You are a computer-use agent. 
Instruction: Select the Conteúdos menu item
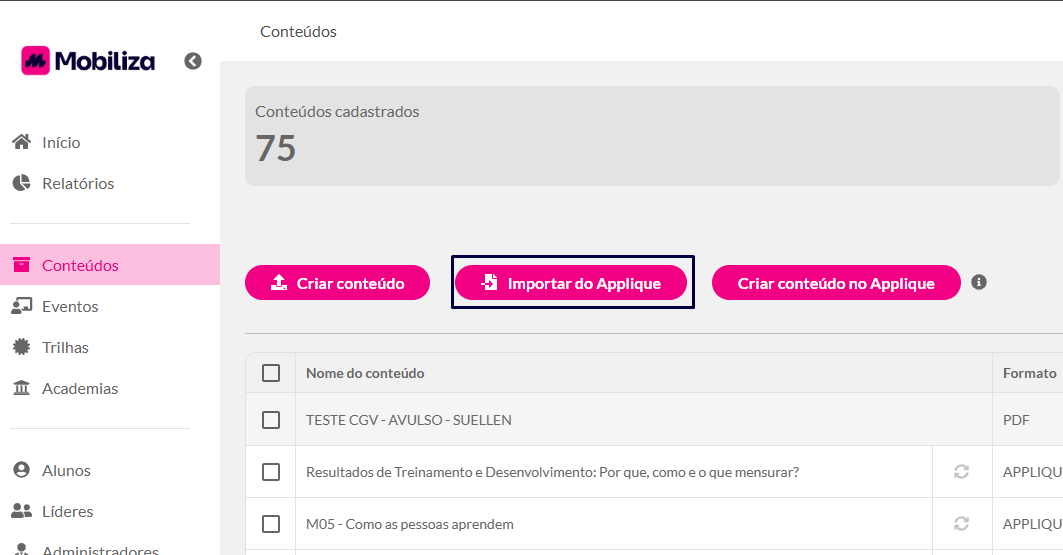click(x=110, y=265)
